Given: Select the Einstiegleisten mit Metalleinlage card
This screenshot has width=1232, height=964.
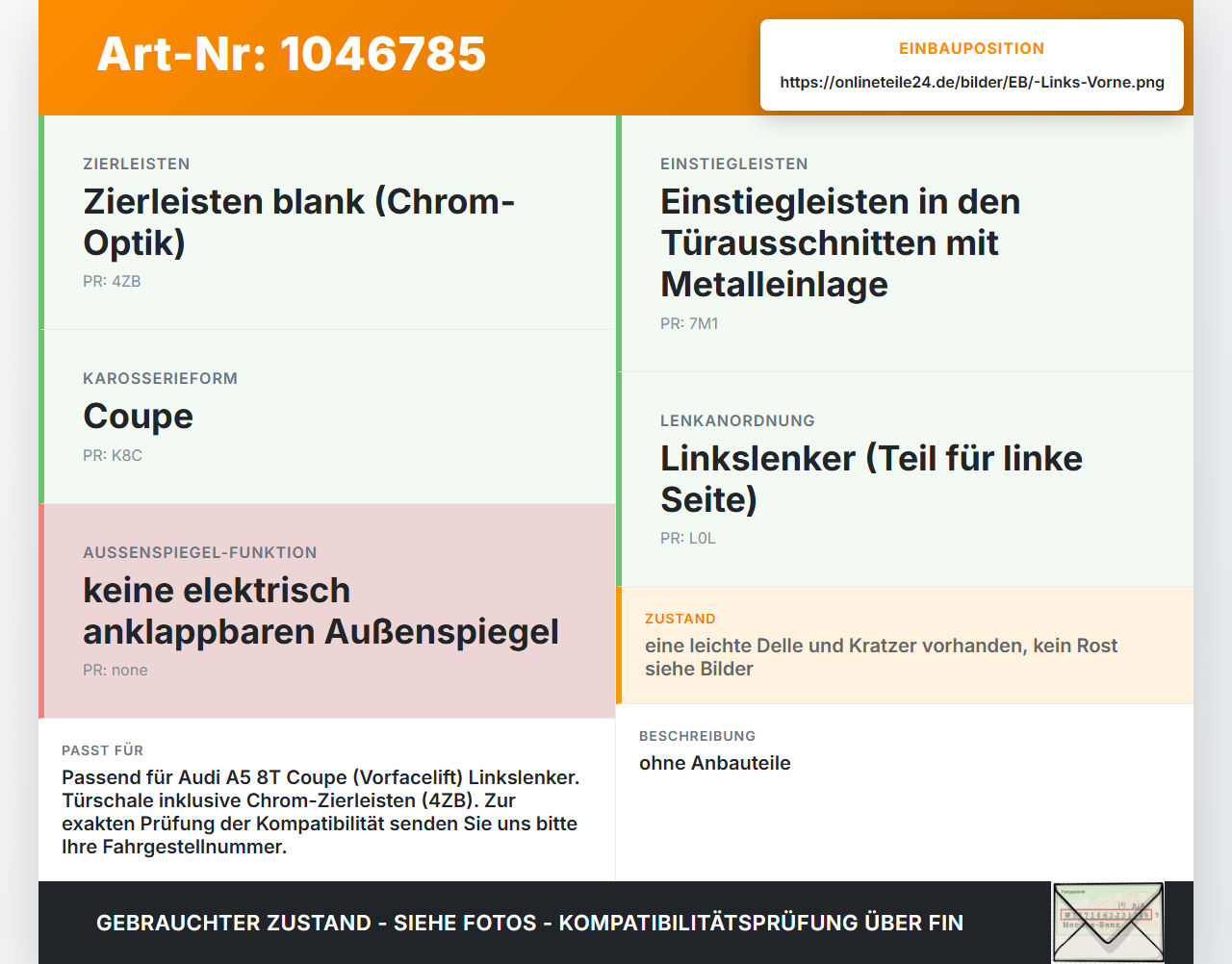Looking at the screenshot, I should [x=905, y=243].
